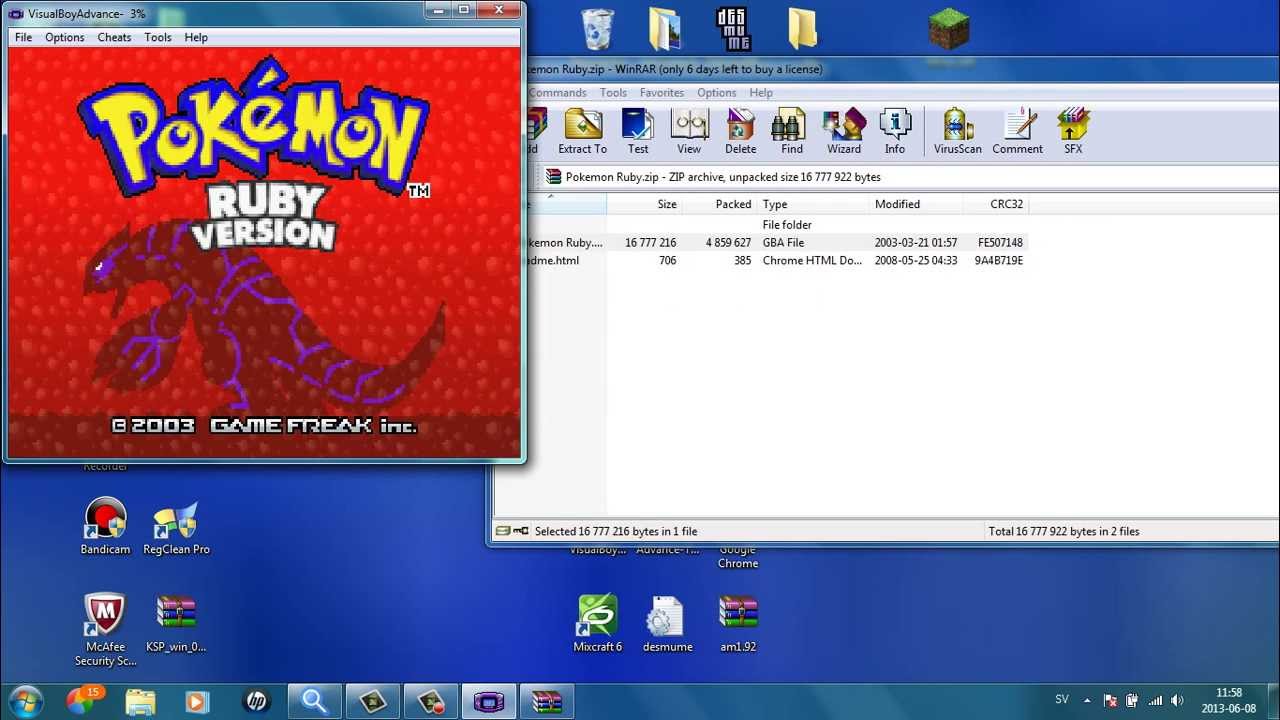The height and width of the screenshot is (720, 1280).
Task: Open WinRAR Options menu
Action: point(717,93)
